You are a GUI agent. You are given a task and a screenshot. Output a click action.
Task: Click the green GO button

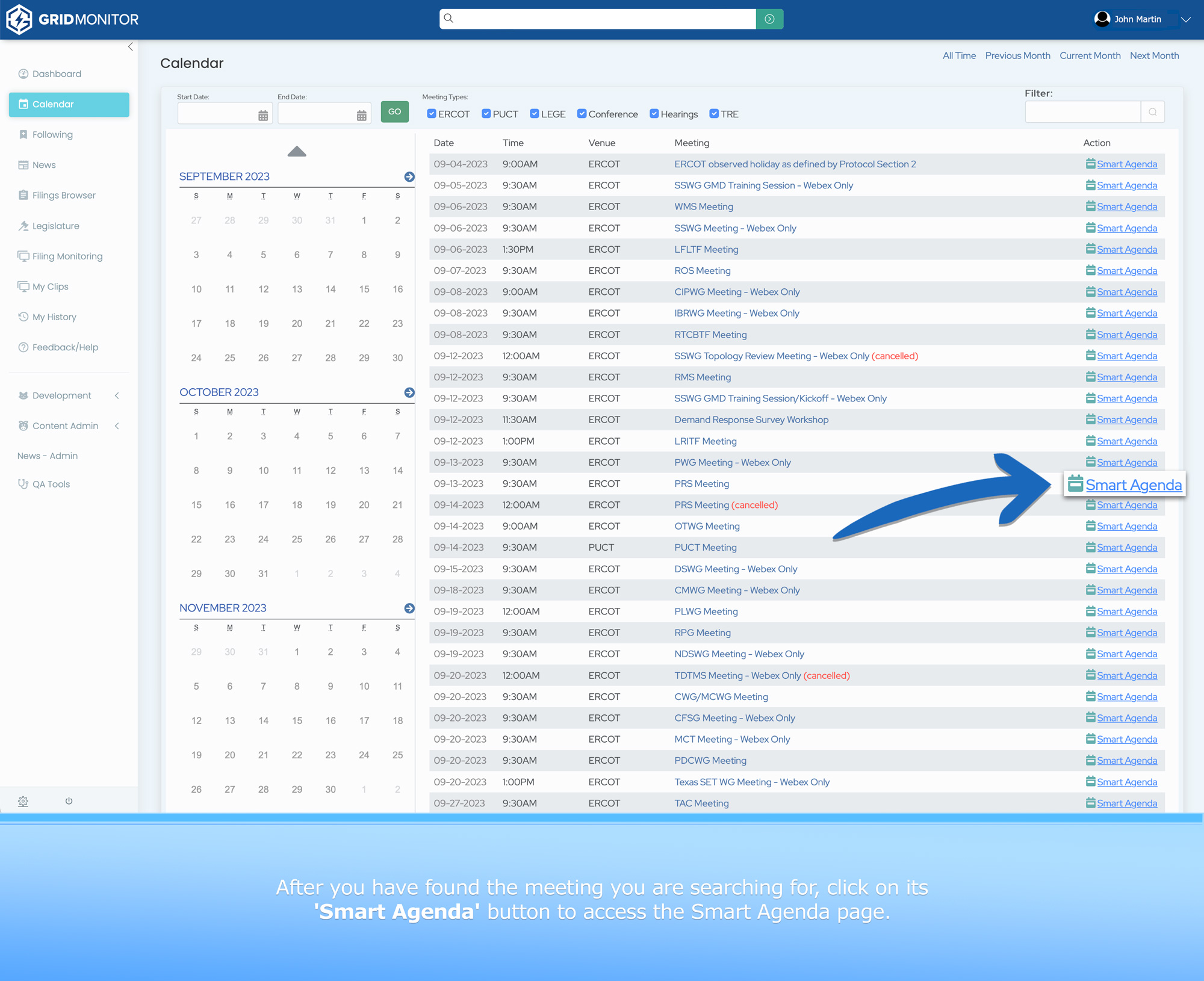(x=395, y=112)
